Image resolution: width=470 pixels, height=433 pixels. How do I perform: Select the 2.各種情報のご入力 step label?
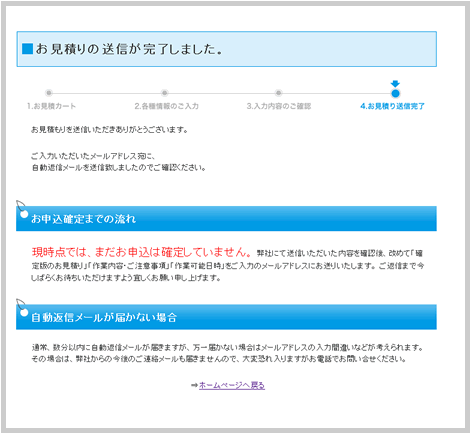(x=166, y=106)
